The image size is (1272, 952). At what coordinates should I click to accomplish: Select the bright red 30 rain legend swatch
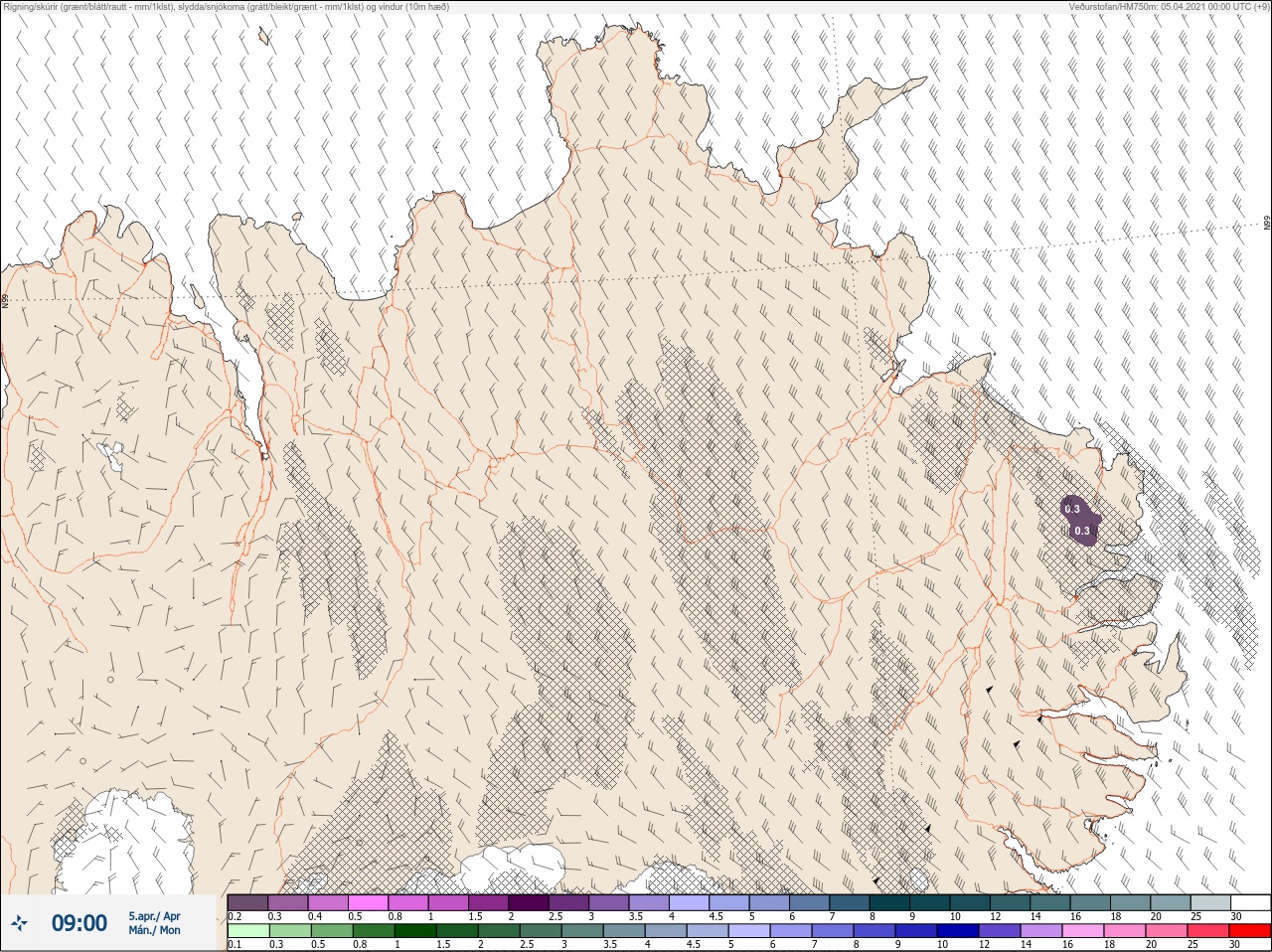point(1250,931)
